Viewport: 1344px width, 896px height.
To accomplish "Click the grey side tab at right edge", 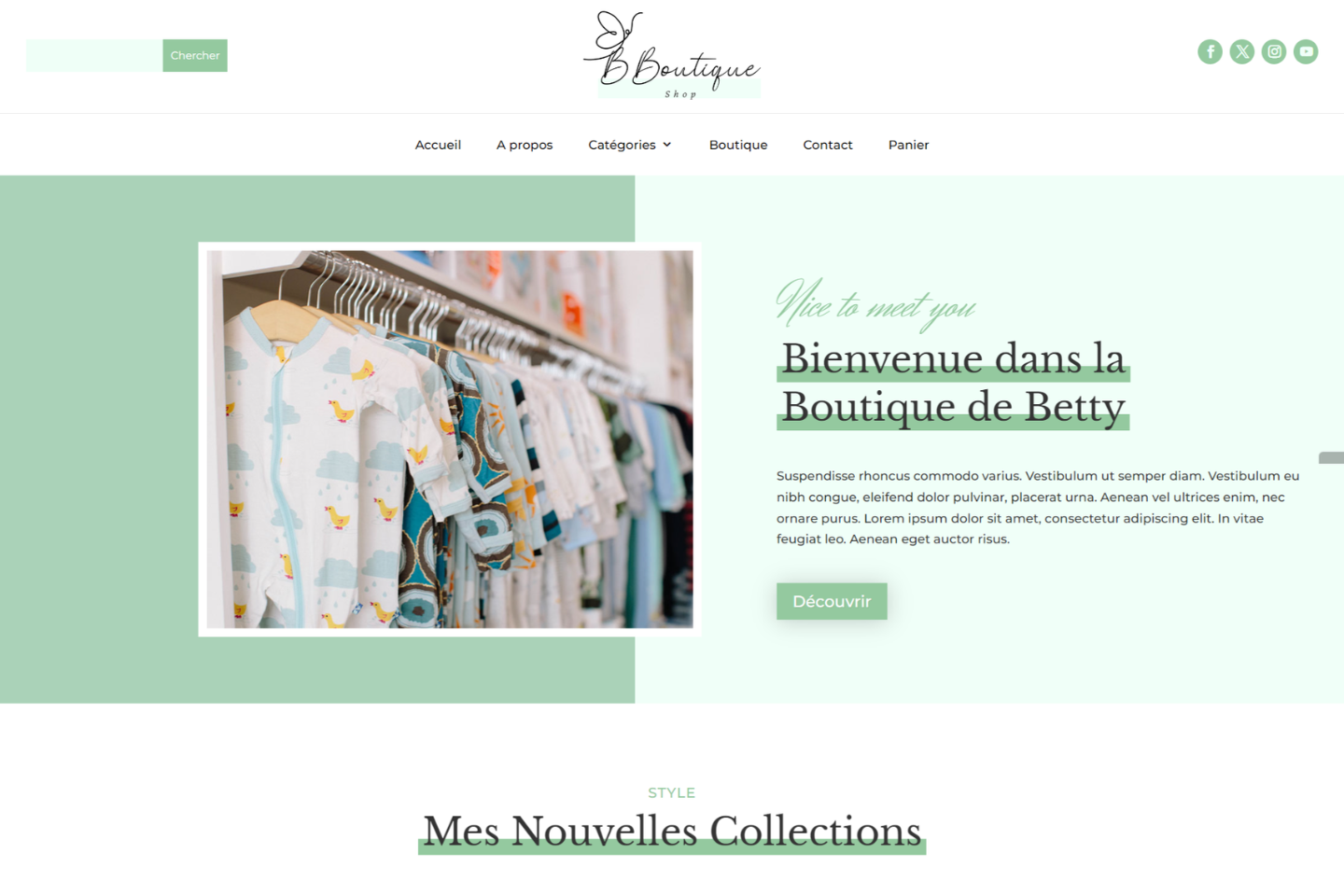I will point(1332,457).
